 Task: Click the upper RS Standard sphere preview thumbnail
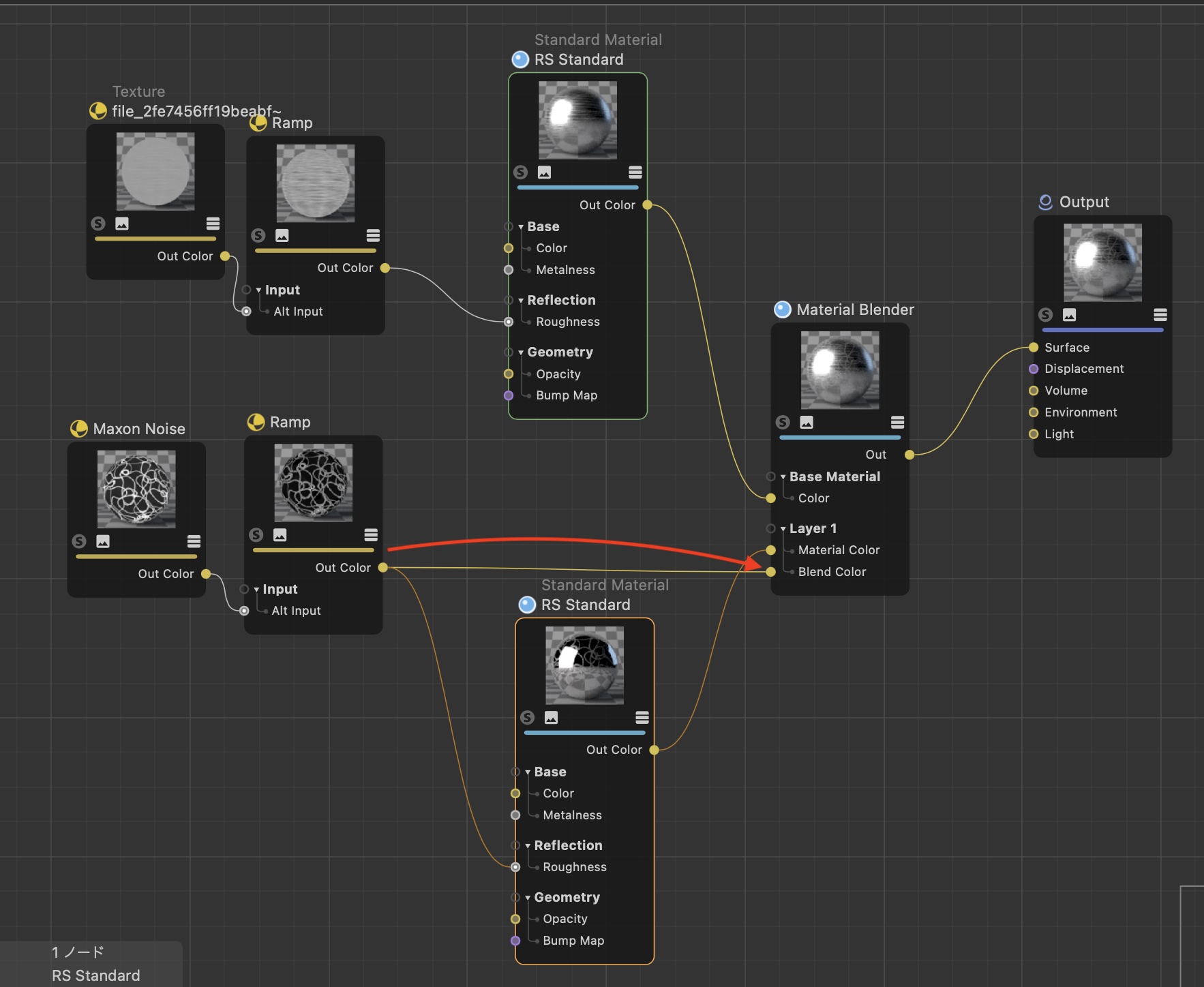tap(577, 120)
